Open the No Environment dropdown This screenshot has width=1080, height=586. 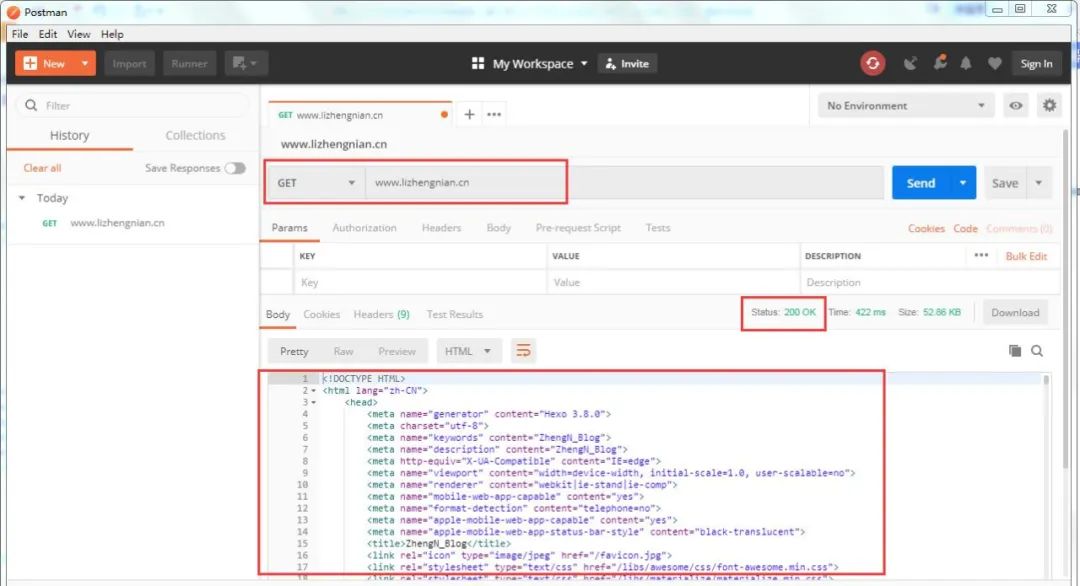[x=906, y=105]
